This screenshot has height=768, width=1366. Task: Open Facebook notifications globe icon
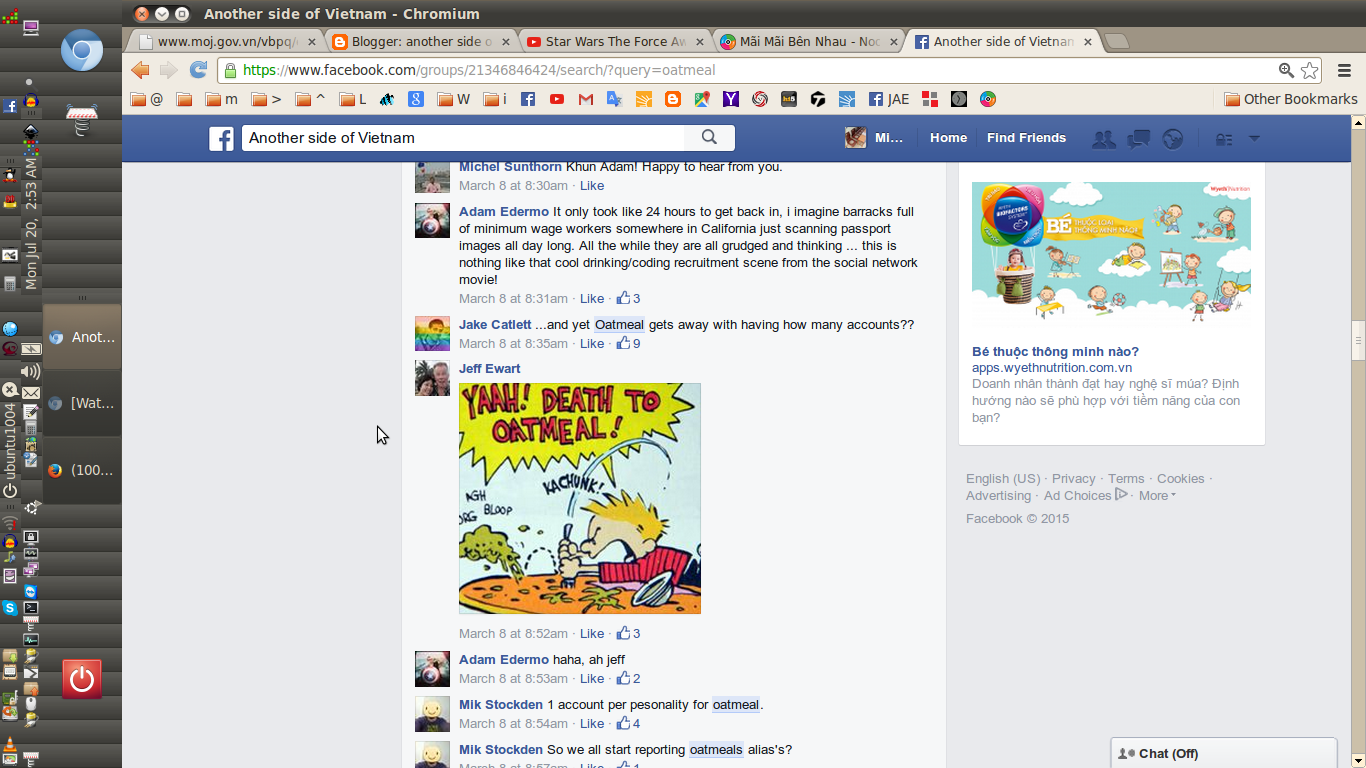click(x=1173, y=139)
